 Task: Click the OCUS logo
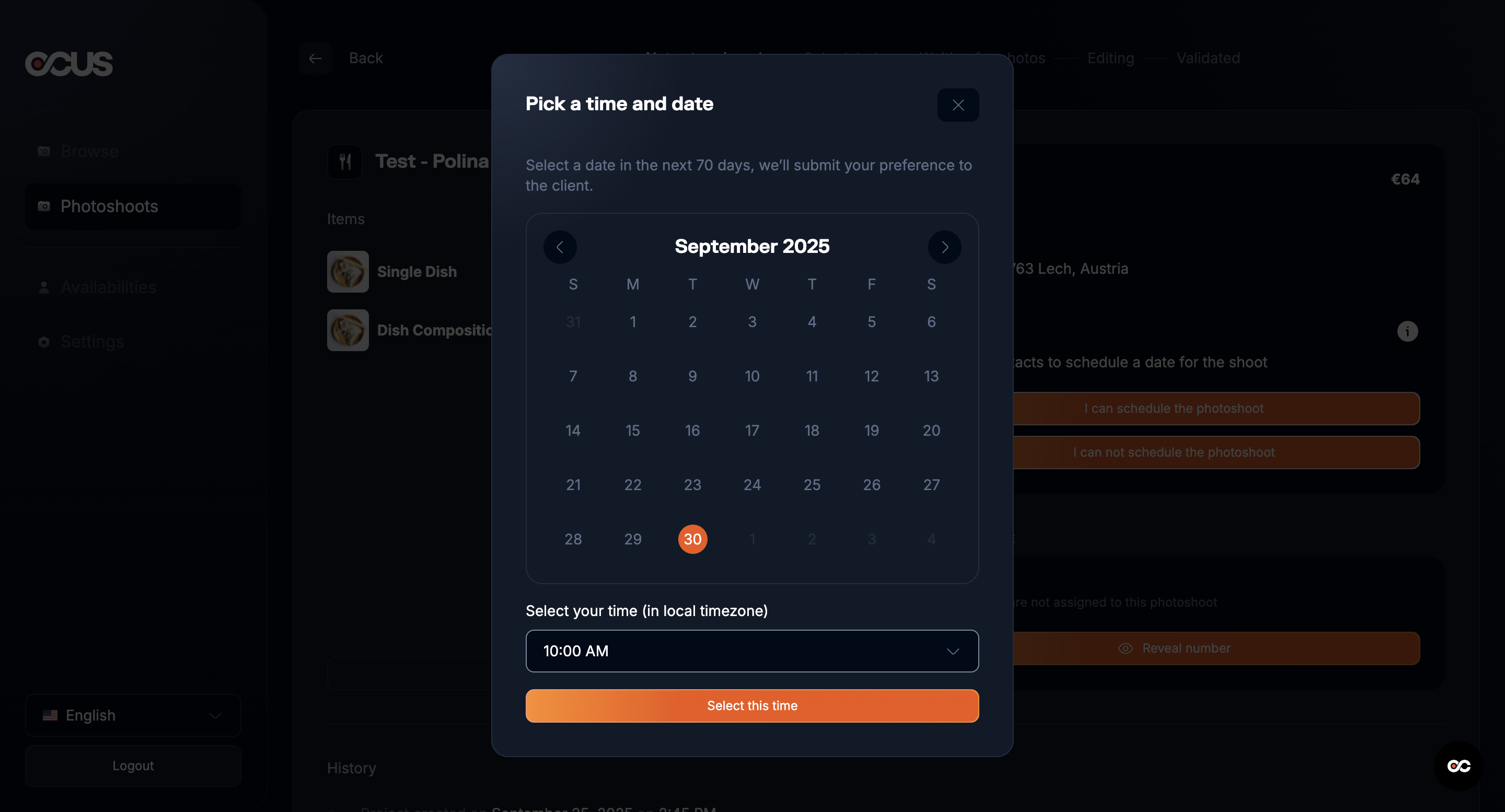[69, 63]
